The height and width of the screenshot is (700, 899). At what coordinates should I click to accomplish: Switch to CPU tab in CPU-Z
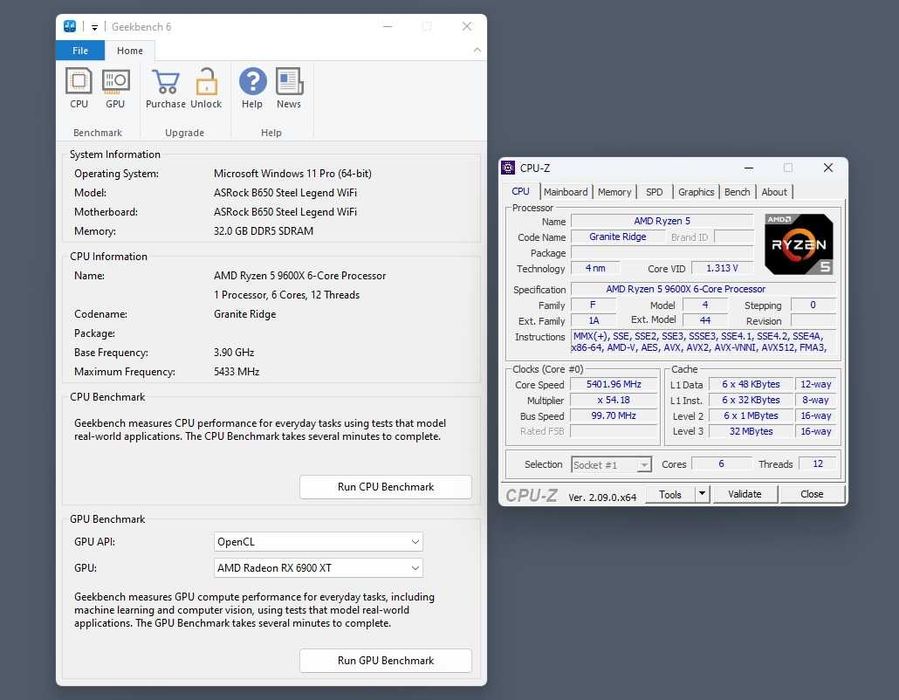521,191
